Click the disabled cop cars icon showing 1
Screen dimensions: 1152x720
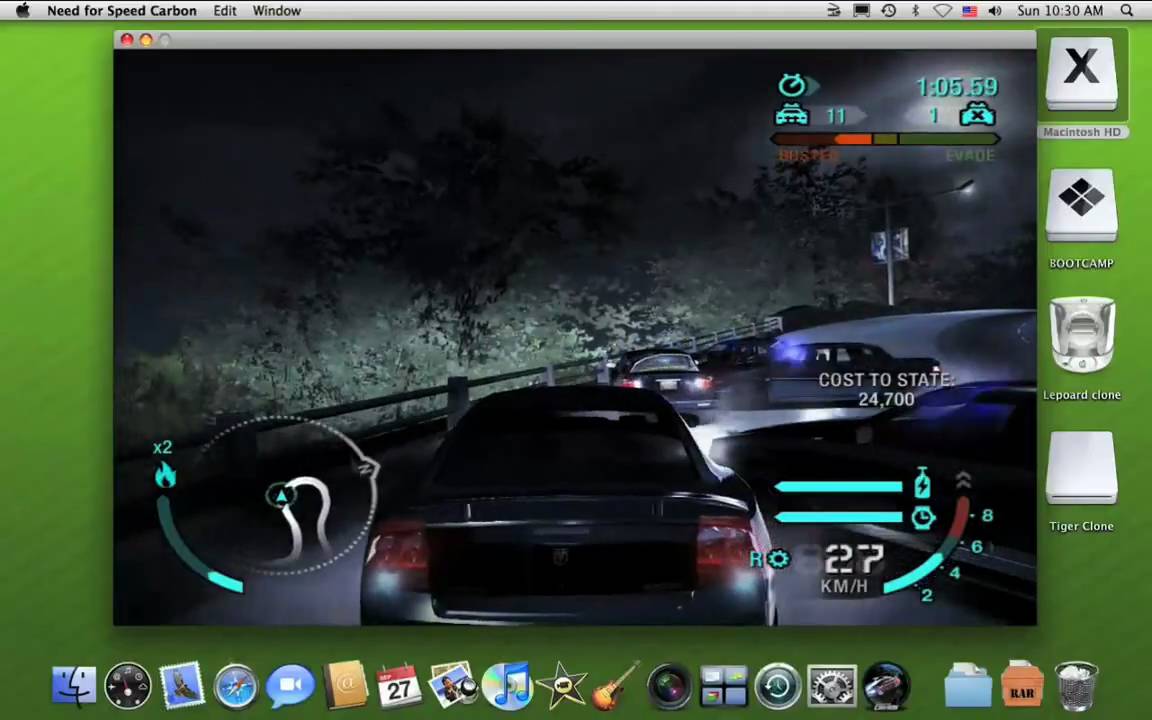click(978, 115)
